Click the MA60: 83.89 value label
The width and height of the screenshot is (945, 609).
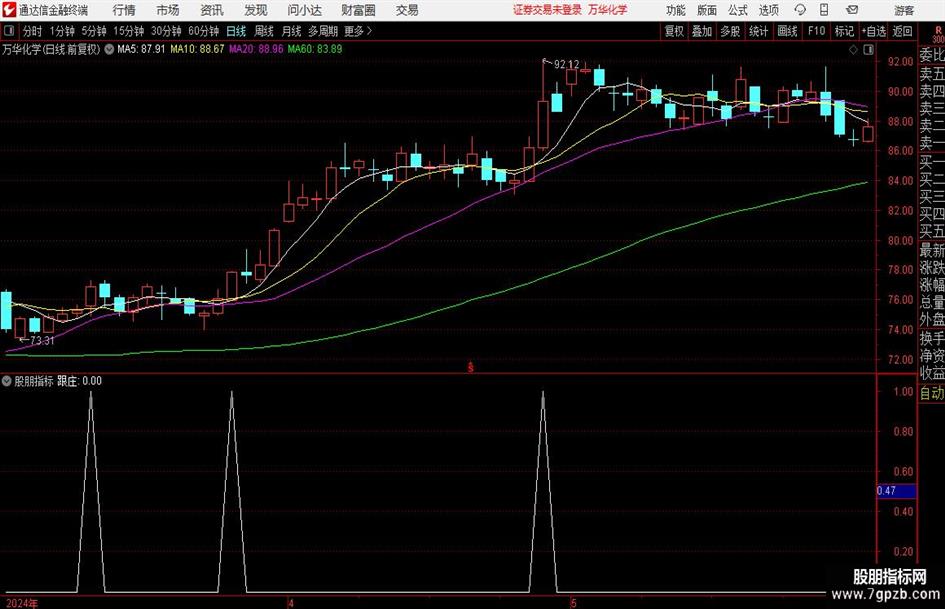click(x=315, y=49)
